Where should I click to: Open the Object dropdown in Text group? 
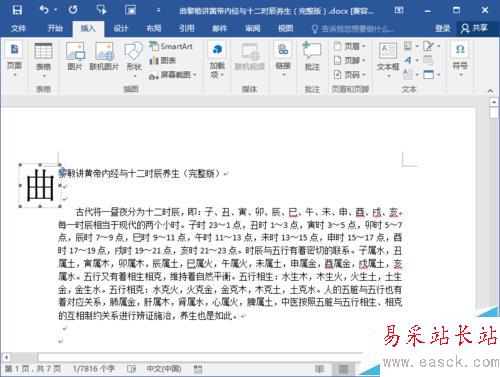point(432,74)
